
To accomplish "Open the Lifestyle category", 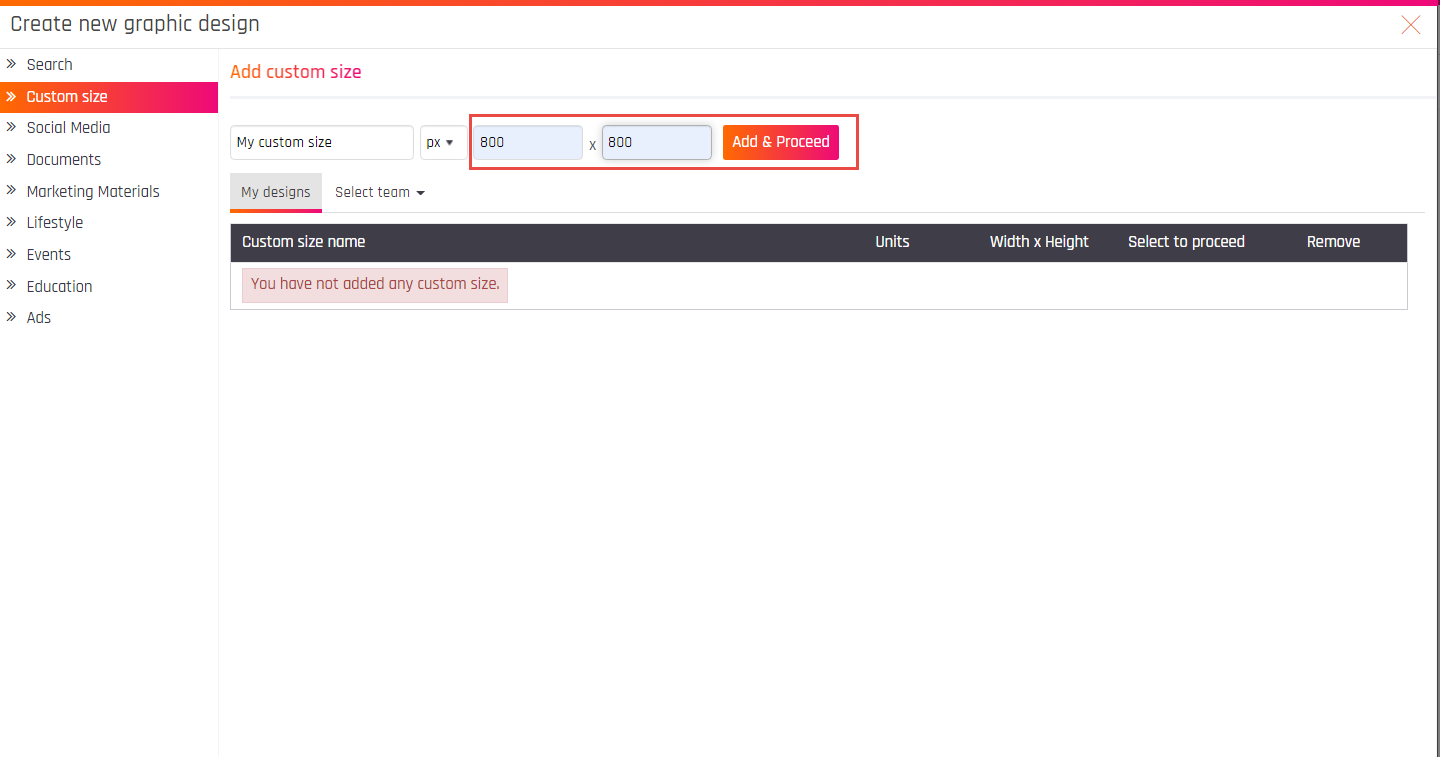I will 54,223.
